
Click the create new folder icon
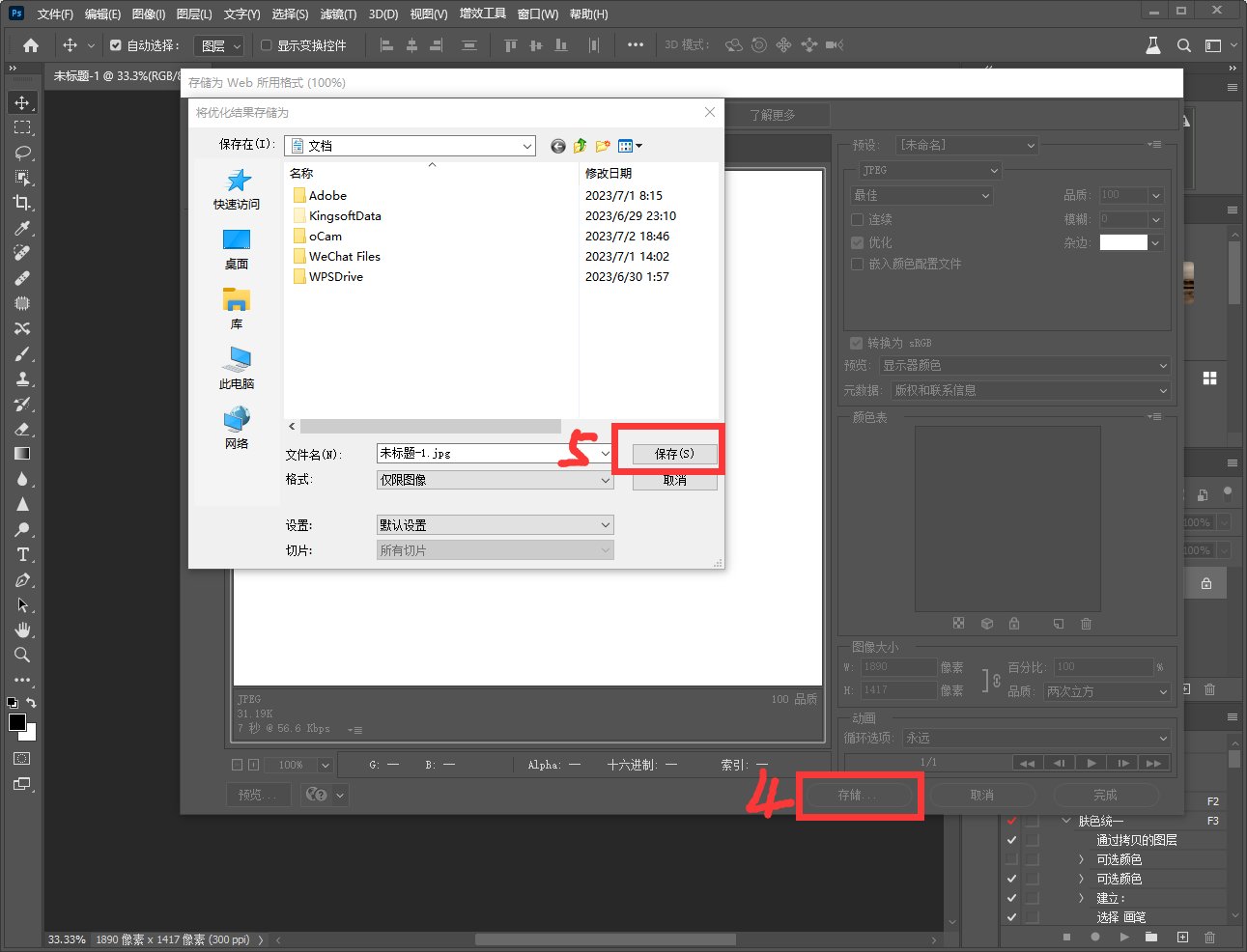pos(603,146)
